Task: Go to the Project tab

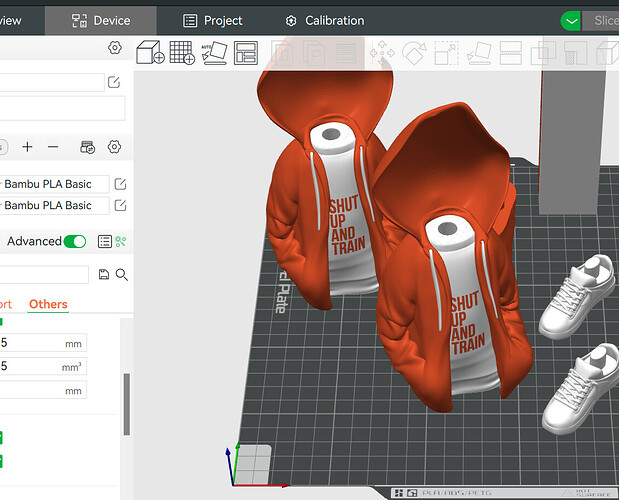Action: [x=213, y=21]
